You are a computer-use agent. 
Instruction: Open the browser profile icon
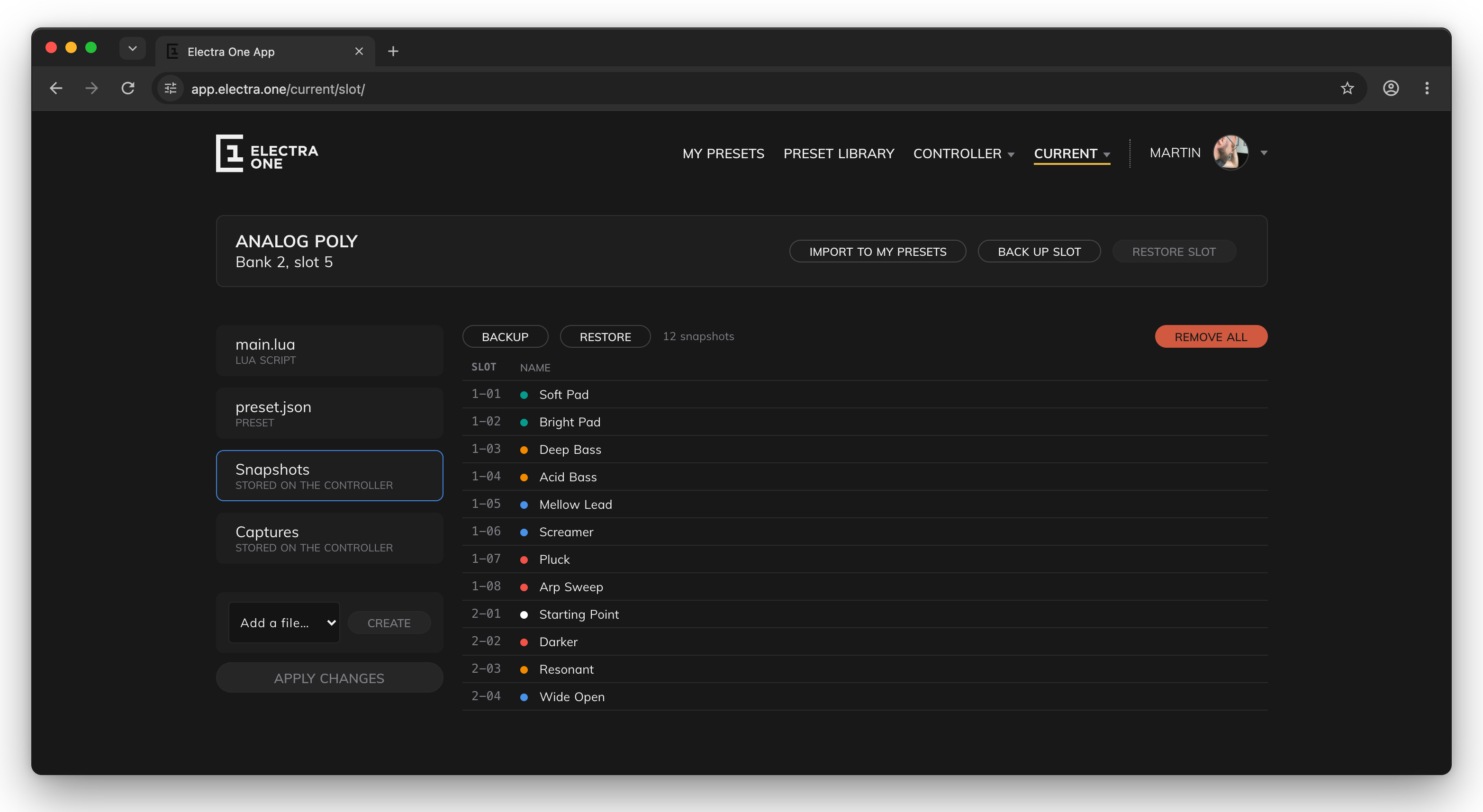1391,89
